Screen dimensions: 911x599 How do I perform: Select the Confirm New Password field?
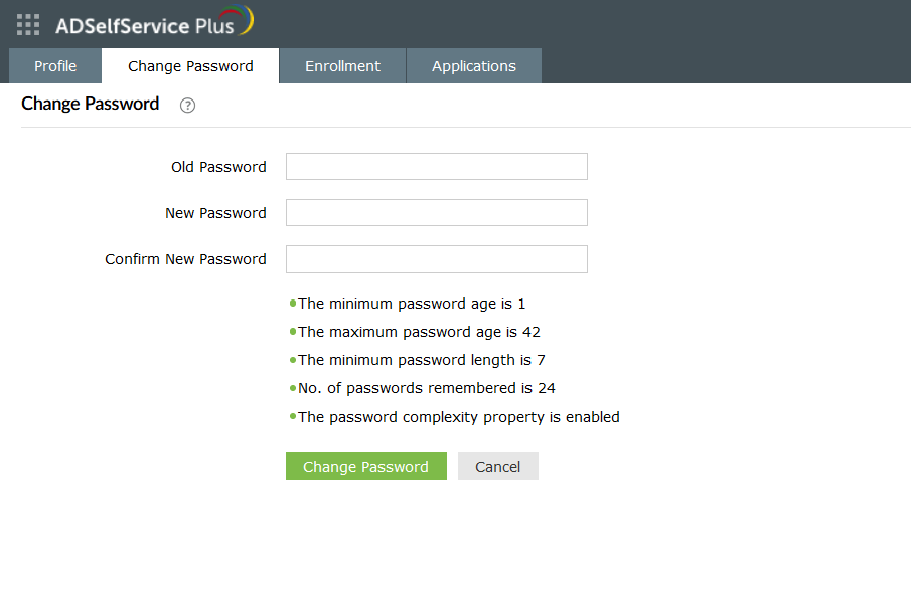click(436, 259)
